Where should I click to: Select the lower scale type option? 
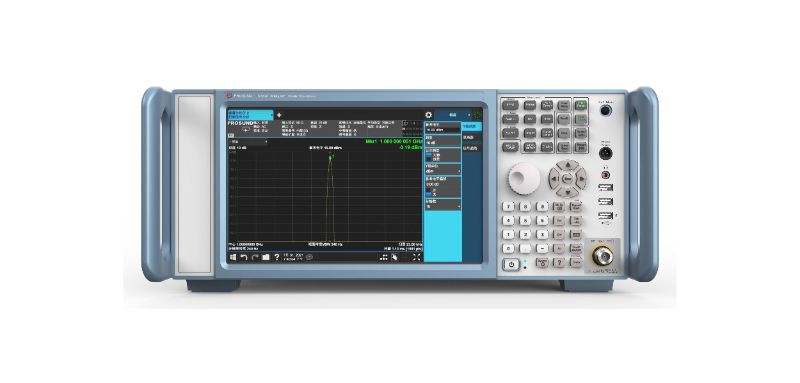pyautogui.click(x=429, y=159)
